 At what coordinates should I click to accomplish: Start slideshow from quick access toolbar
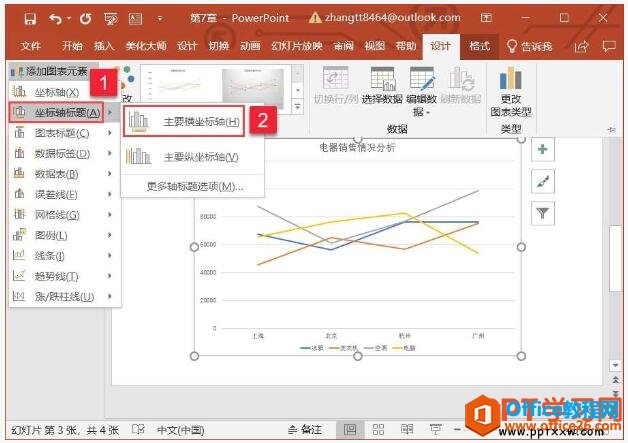[x=111, y=18]
